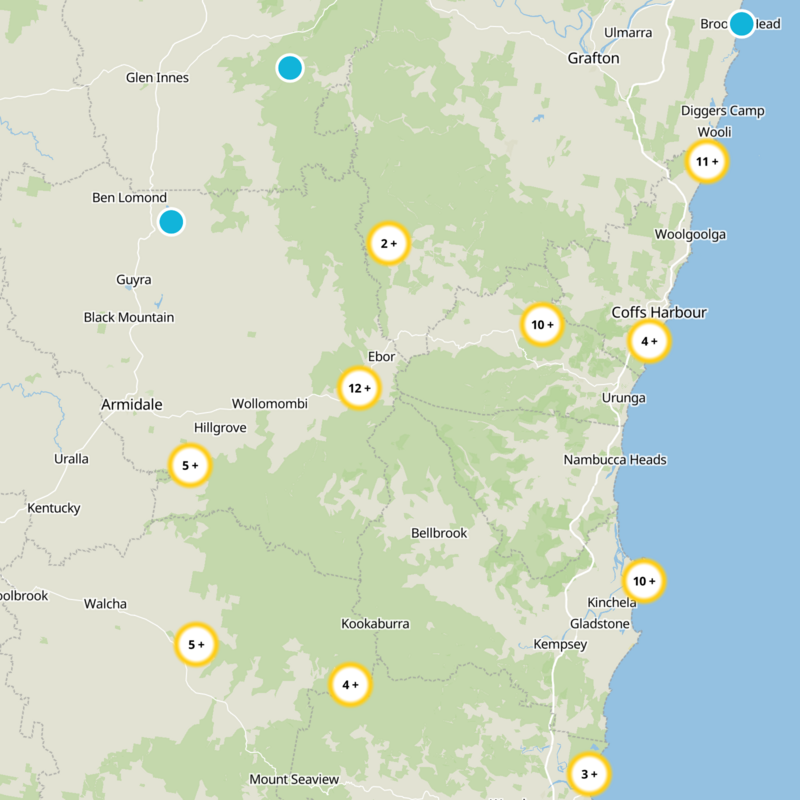Open the 5 + cluster near Hillgrove
The height and width of the screenshot is (800, 800).
[x=190, y=465]
